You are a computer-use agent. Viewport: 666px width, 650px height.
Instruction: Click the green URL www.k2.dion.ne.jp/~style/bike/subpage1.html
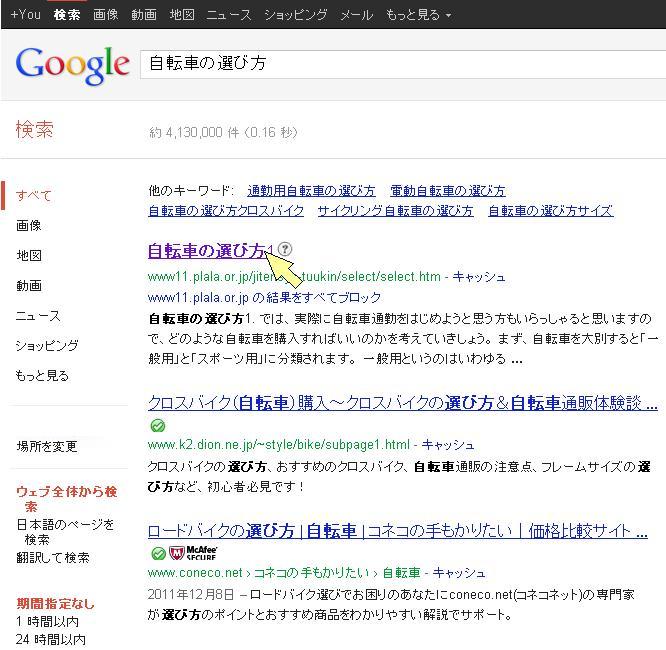coord(279,445)
